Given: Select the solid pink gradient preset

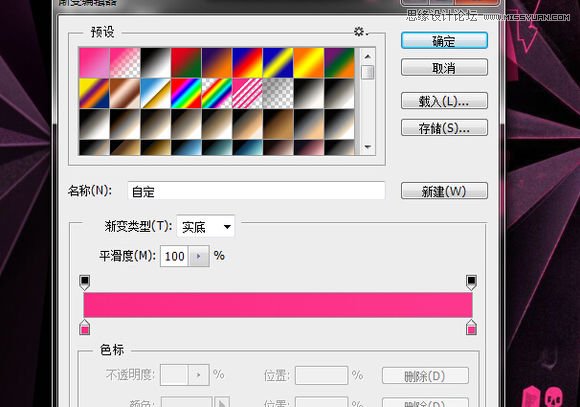Looking at the screenshot, I should [x=94, y=63].
